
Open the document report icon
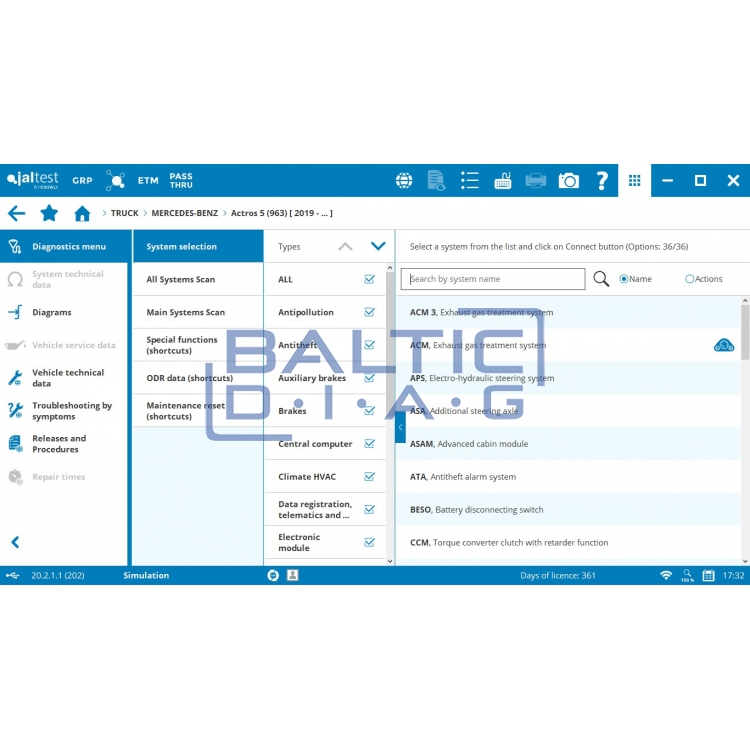coord(436,180)
